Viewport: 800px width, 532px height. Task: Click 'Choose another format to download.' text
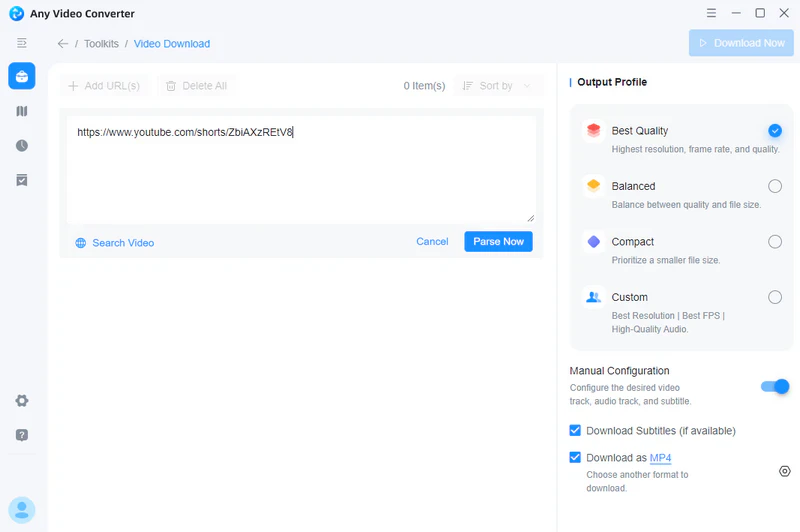(637, 481)
